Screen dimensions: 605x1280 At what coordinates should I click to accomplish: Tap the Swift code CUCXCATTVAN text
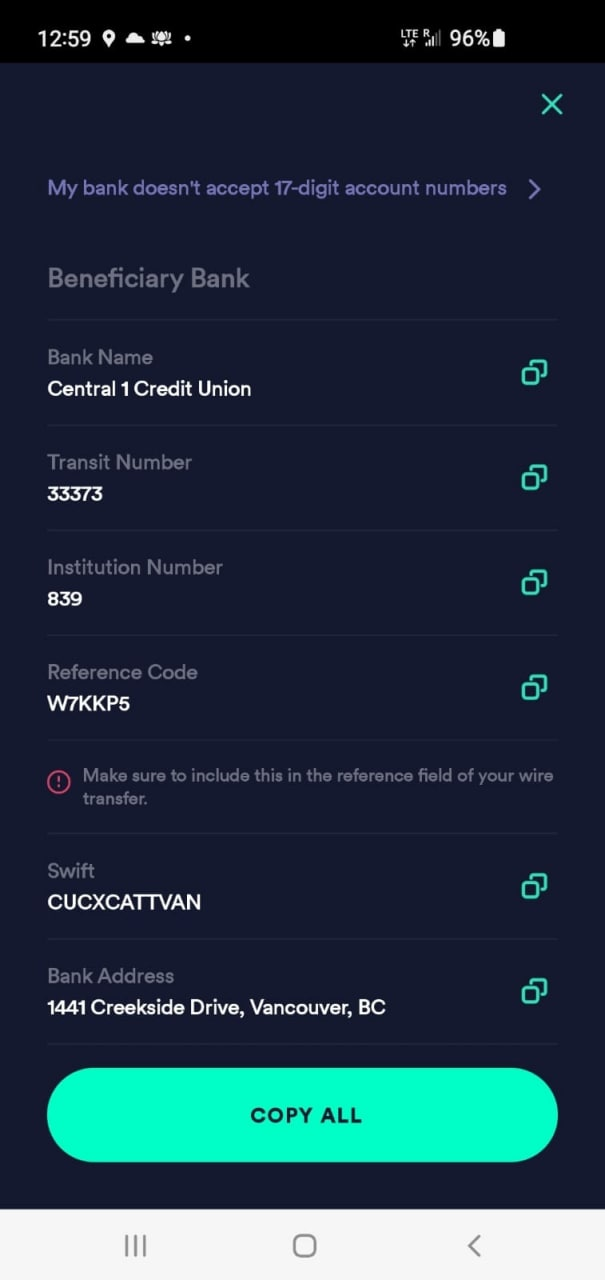[x=124, y=902]
